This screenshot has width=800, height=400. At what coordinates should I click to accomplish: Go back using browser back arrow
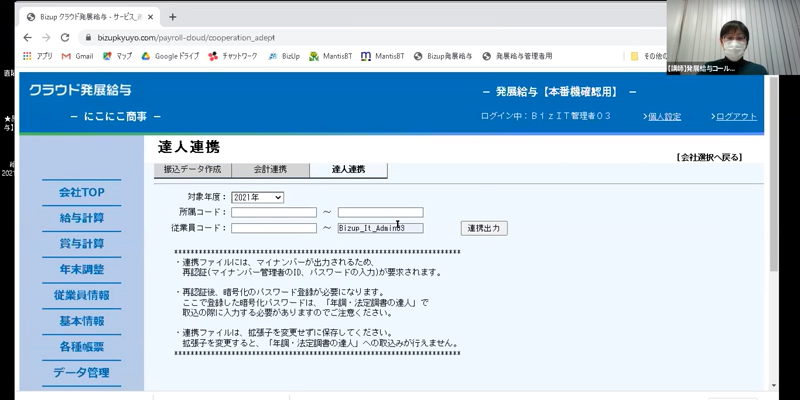(x=28, y=38)
